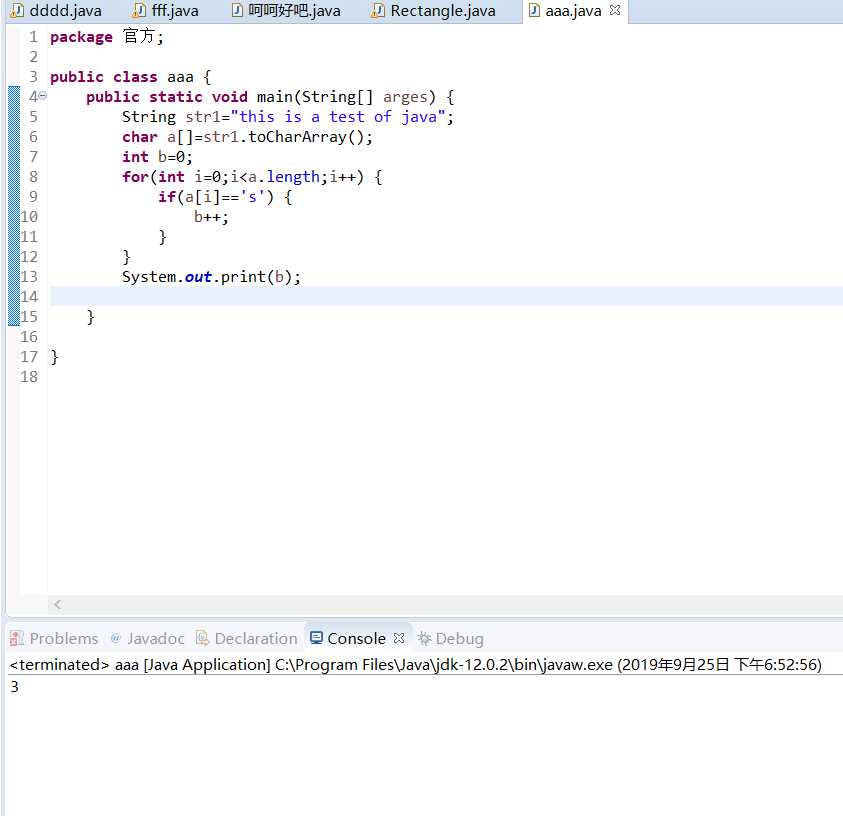Switch to the dddd.java editor tab
Screen dimensions: 843x816
click(x=56, y=11)
